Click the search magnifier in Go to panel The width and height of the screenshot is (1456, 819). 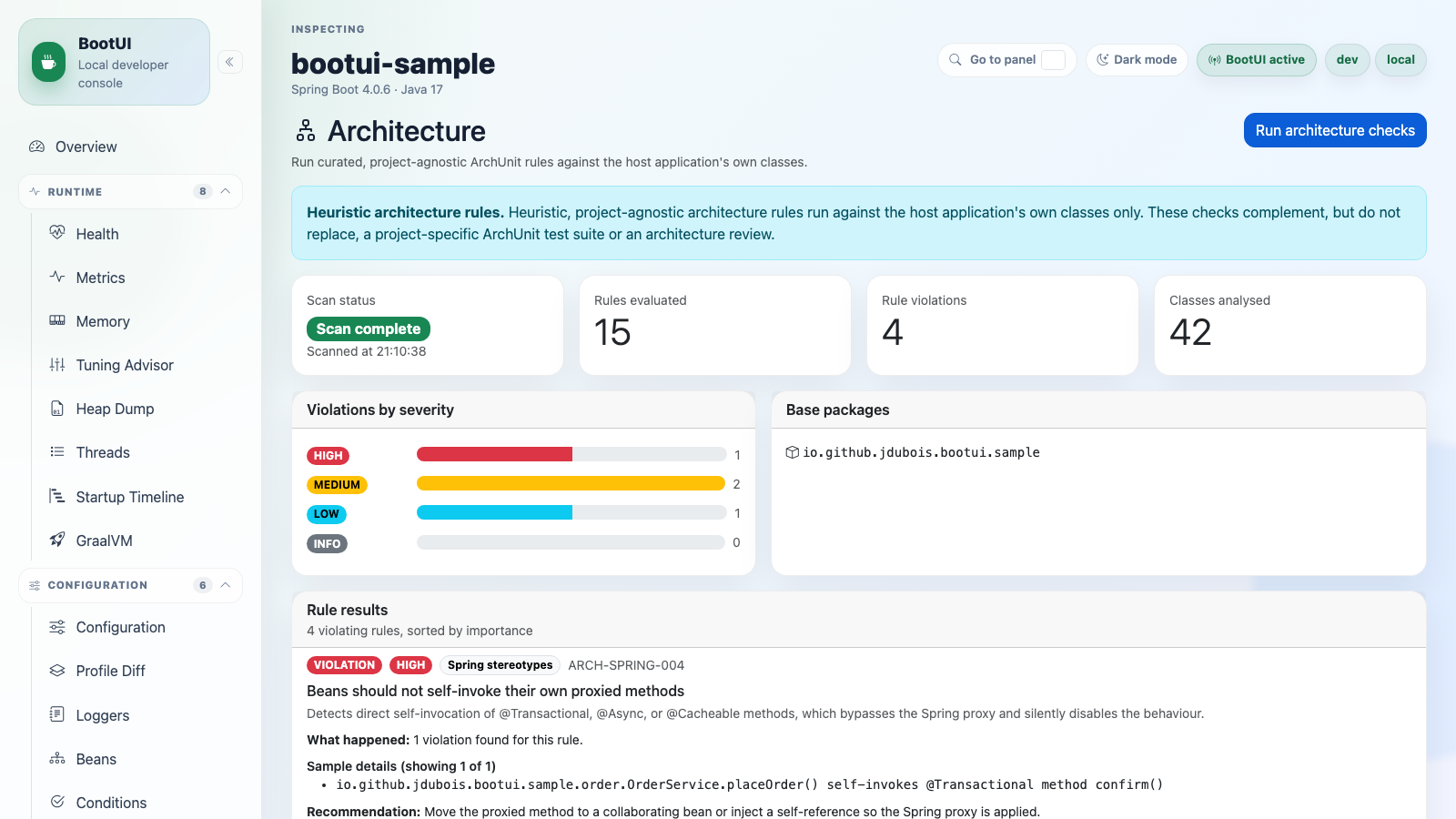pos(955,59)
